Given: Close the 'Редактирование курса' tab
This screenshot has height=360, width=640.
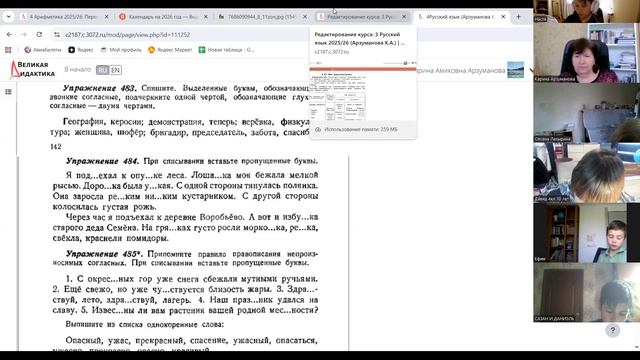Looking at the screenshot, I should [404, 17].
